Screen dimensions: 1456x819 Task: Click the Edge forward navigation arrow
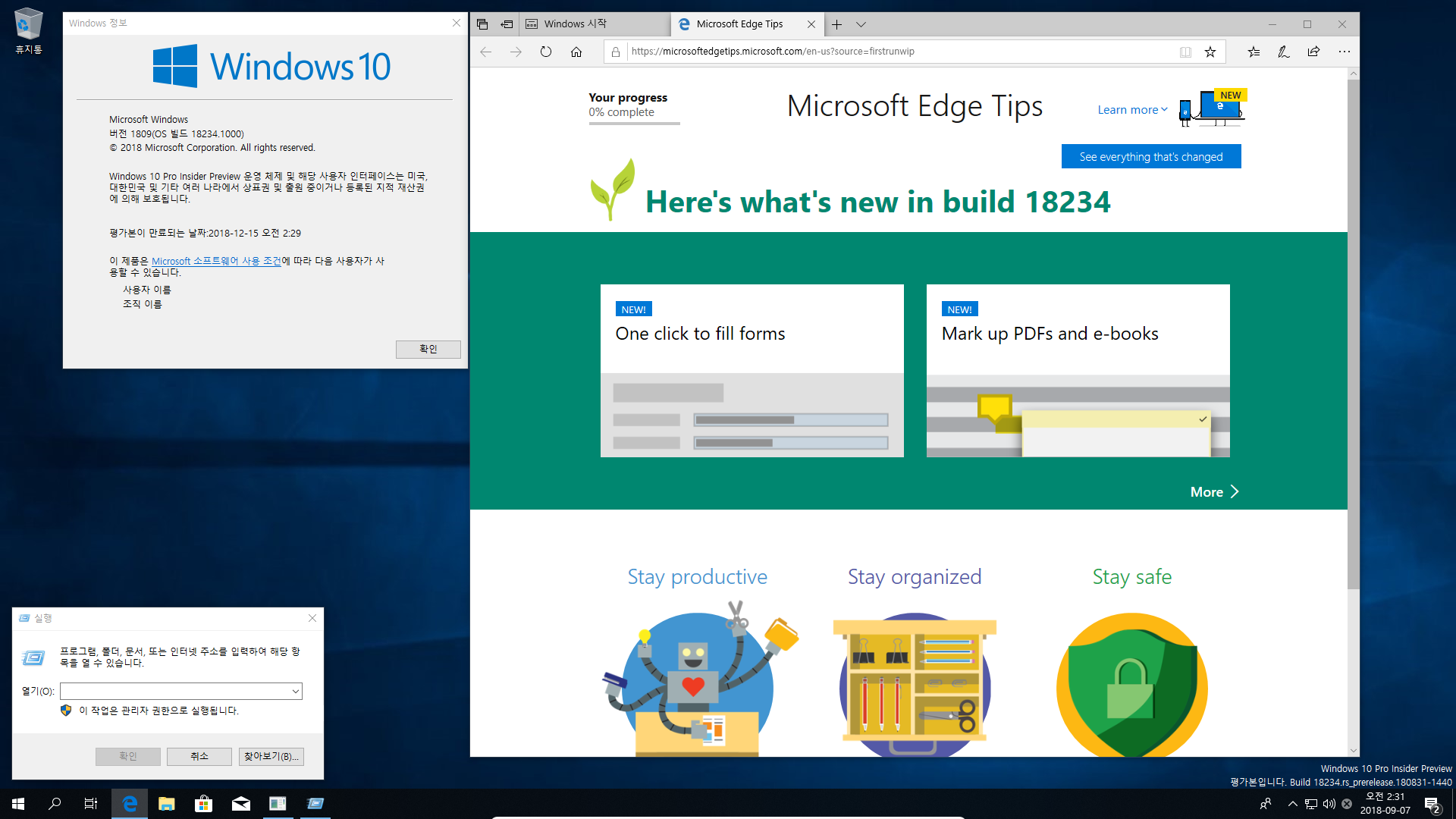click(x=516, y=52)
